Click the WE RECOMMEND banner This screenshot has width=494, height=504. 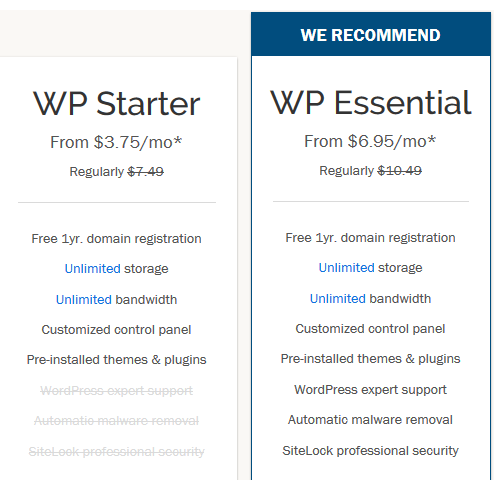coord(370,34)
